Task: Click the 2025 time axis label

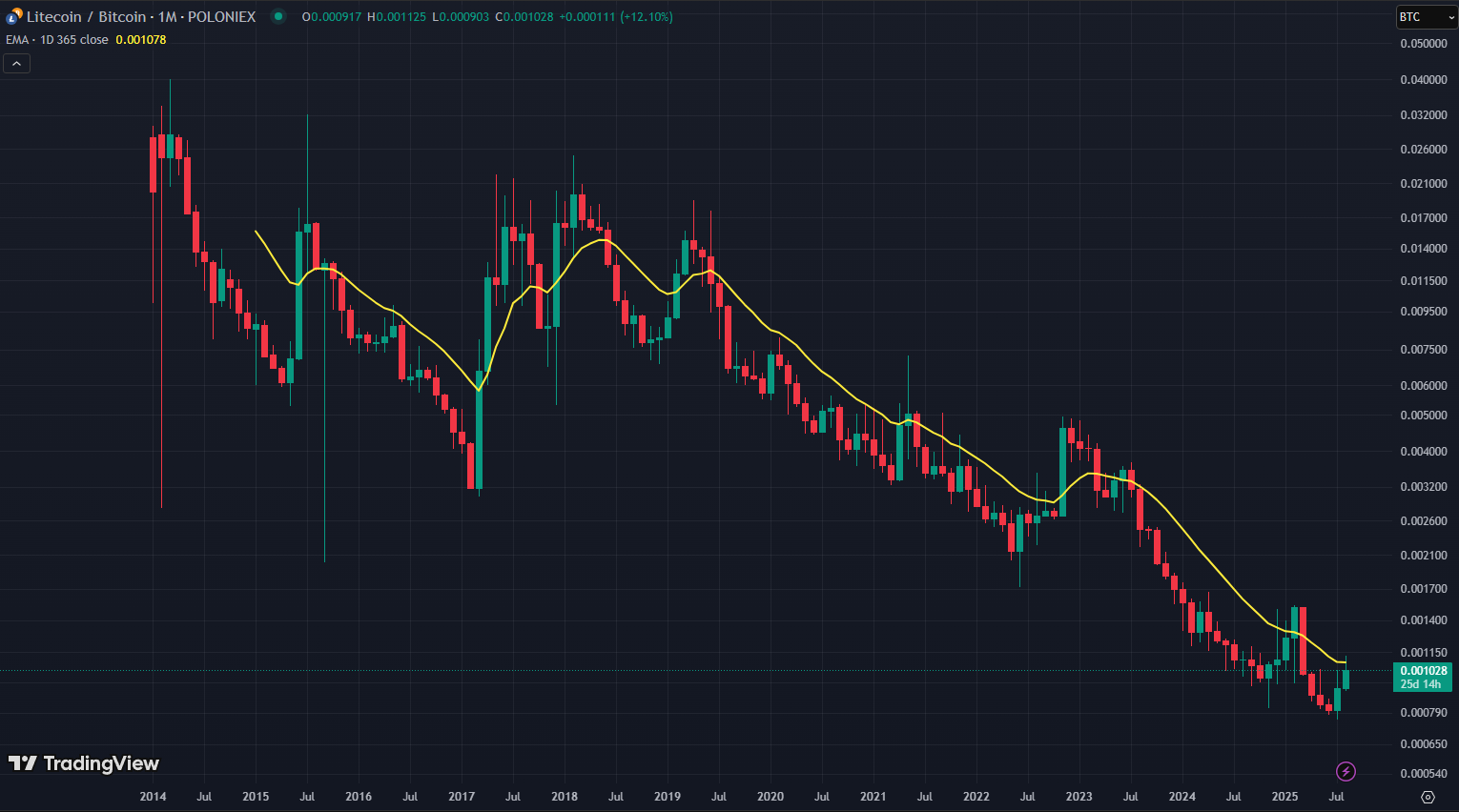Action: coord(1285,797)
